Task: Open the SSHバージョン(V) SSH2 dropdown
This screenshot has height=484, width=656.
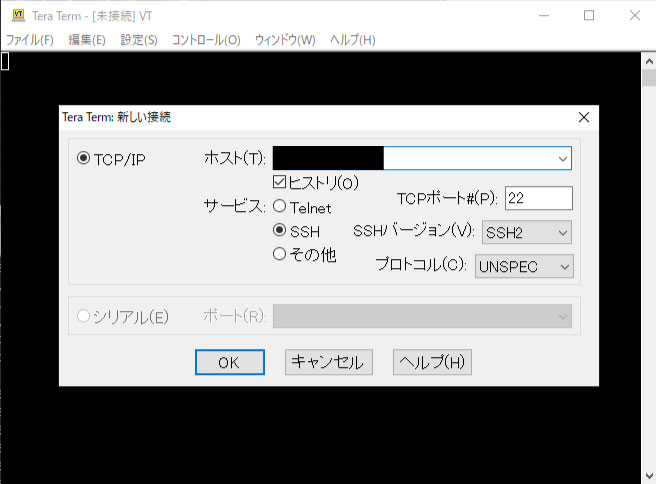Action: tap(527, 232)
